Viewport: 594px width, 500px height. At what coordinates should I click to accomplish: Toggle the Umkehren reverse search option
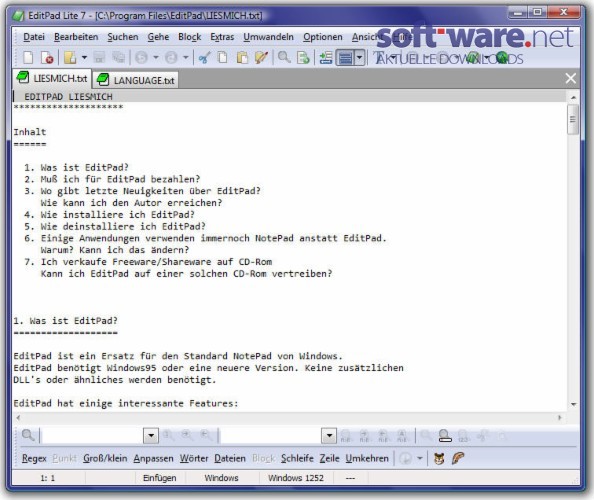pos(367,458)
